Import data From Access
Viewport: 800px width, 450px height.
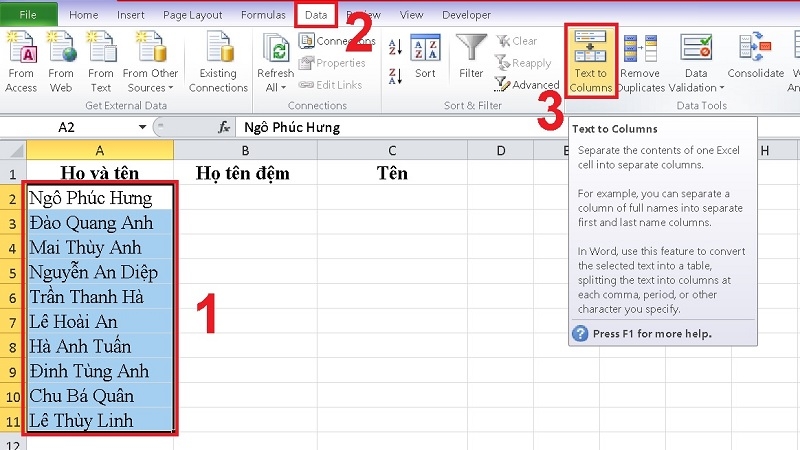(21, 62)
